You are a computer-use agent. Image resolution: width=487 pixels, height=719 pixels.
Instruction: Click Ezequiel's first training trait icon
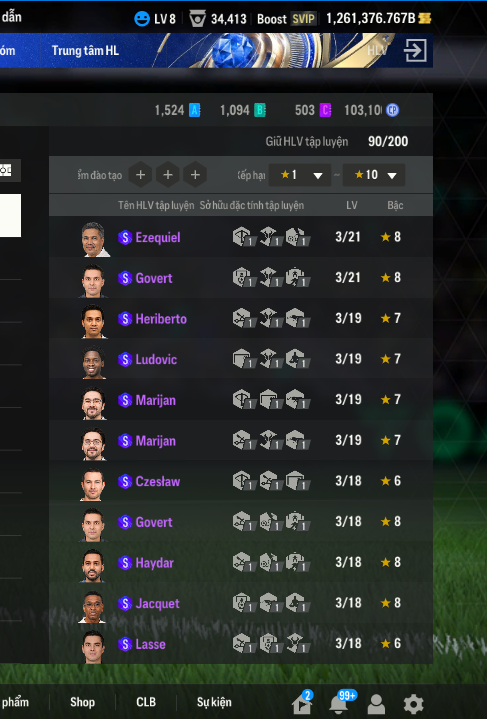pyautogui.click(x=243, y=237)
